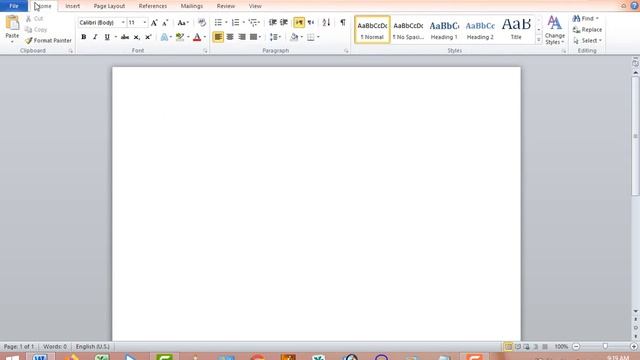640x360 pixels.
Task: Click the zoom slider handle
Action: [x=605, y=347]
